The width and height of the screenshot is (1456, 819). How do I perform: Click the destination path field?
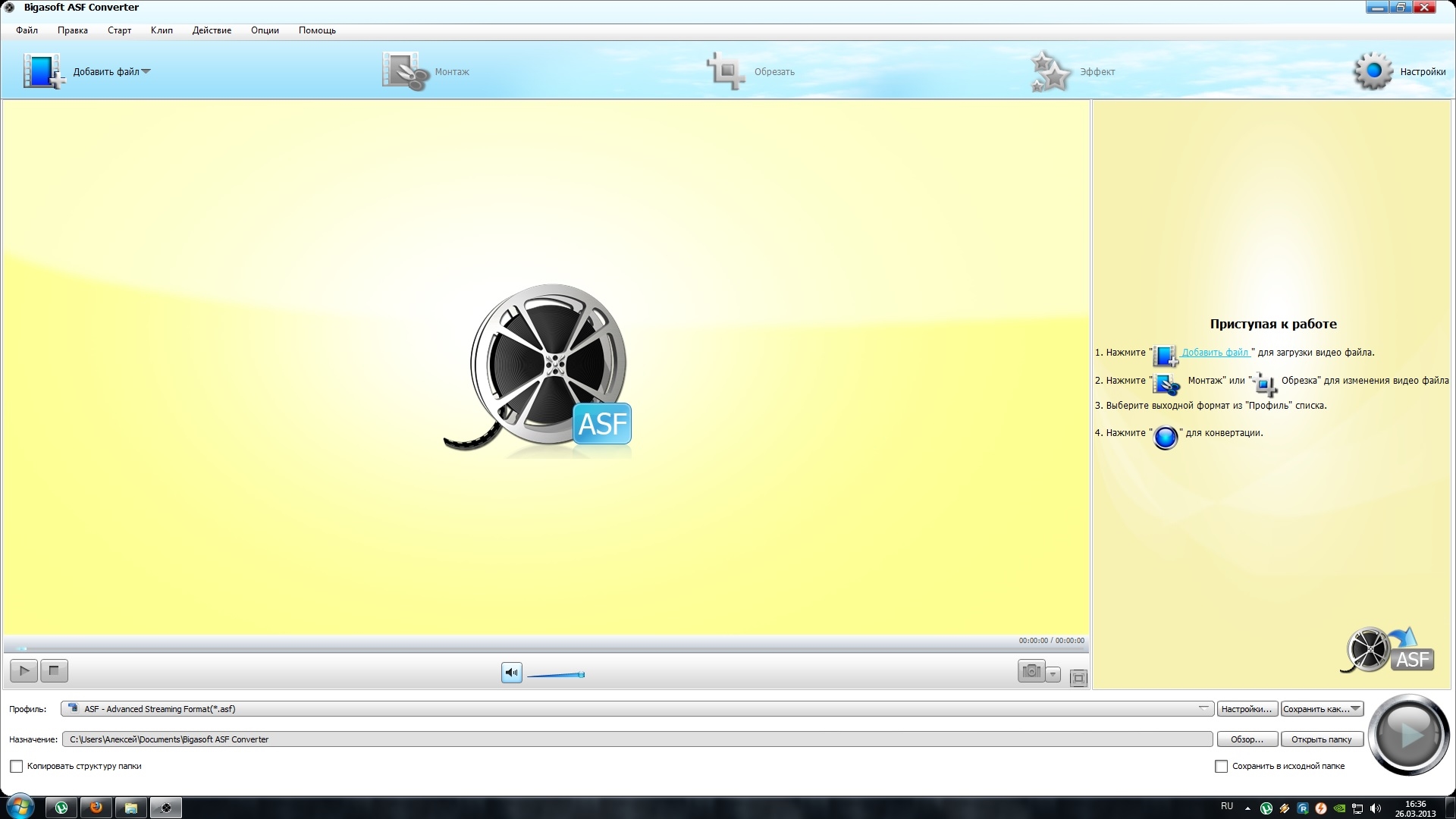[x=637, y=739]
